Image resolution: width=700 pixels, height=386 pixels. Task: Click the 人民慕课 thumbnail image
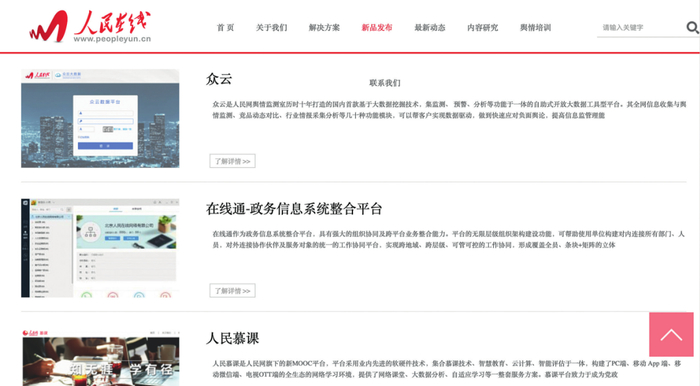coord(100,357)
